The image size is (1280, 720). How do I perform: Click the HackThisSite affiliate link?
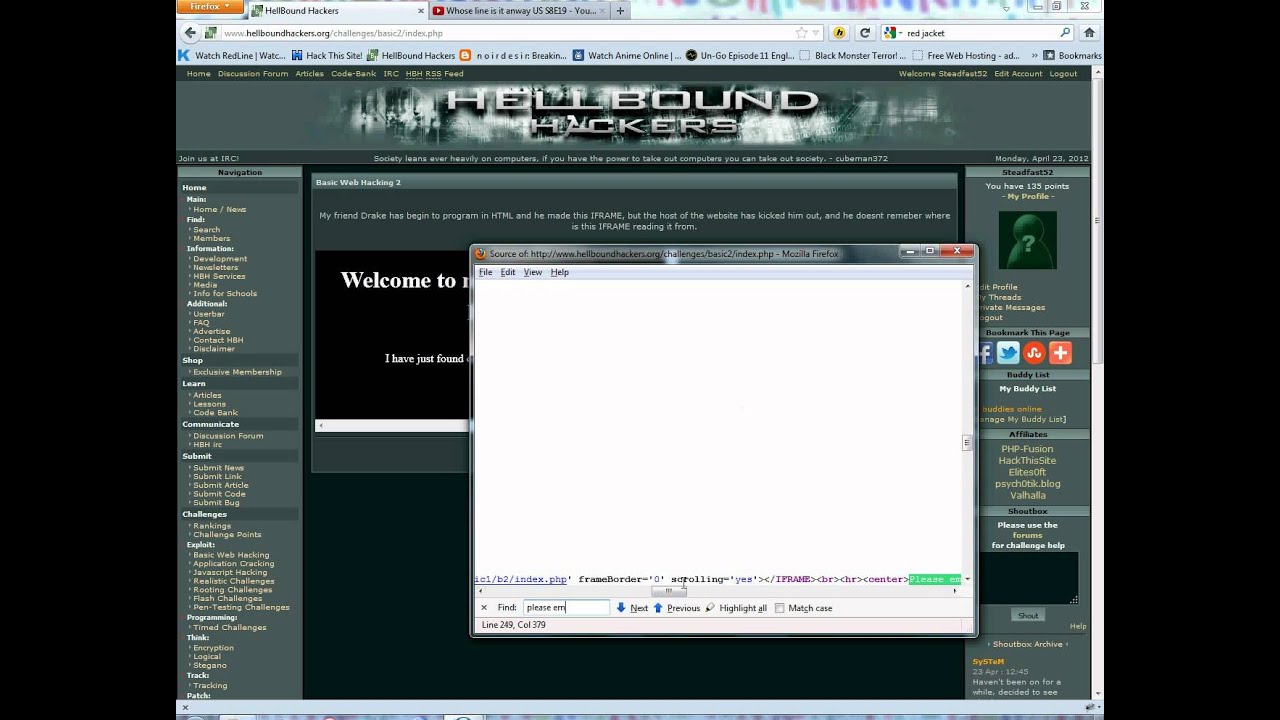(x=1027, y=460)
